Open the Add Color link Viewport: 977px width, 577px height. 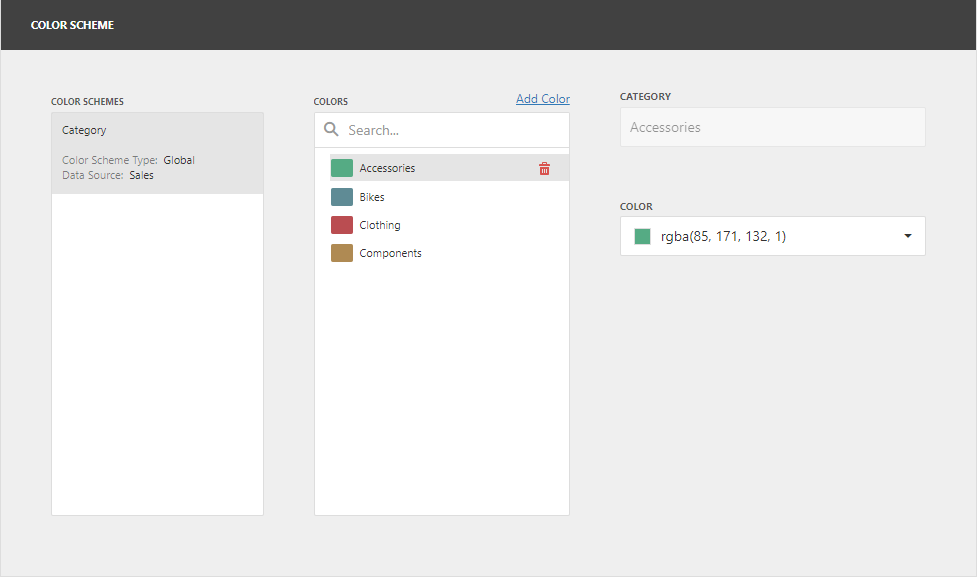tap(542, 98)
